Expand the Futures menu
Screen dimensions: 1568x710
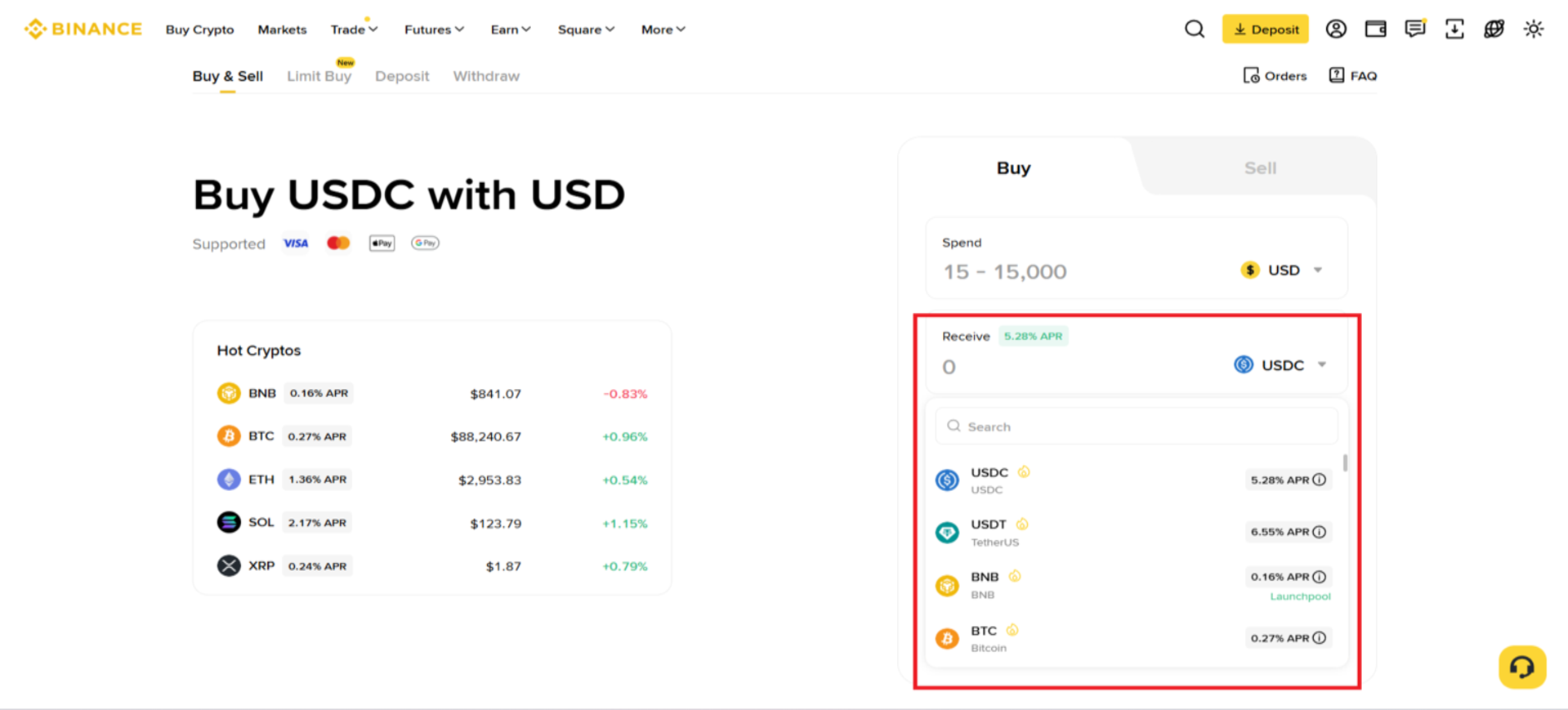click(x=434, y=29)
